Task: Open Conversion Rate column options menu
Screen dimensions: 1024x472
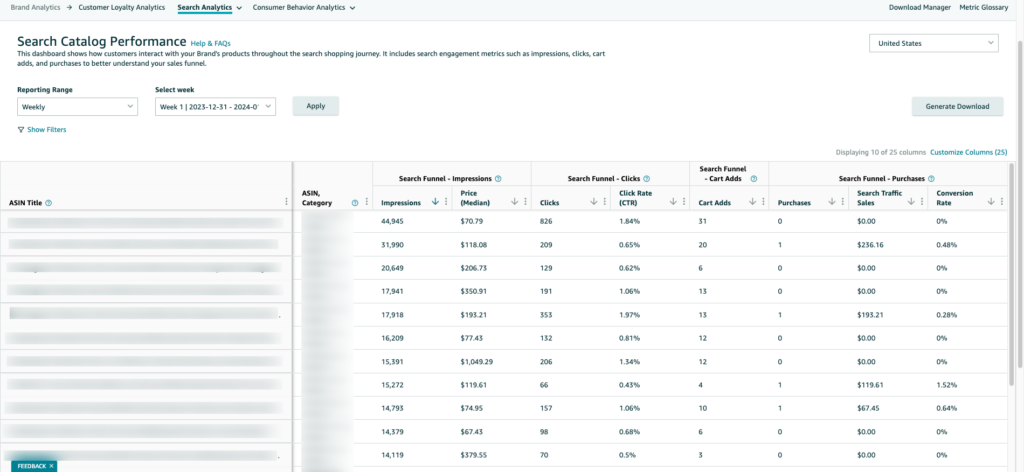Action: point(1001,202)
